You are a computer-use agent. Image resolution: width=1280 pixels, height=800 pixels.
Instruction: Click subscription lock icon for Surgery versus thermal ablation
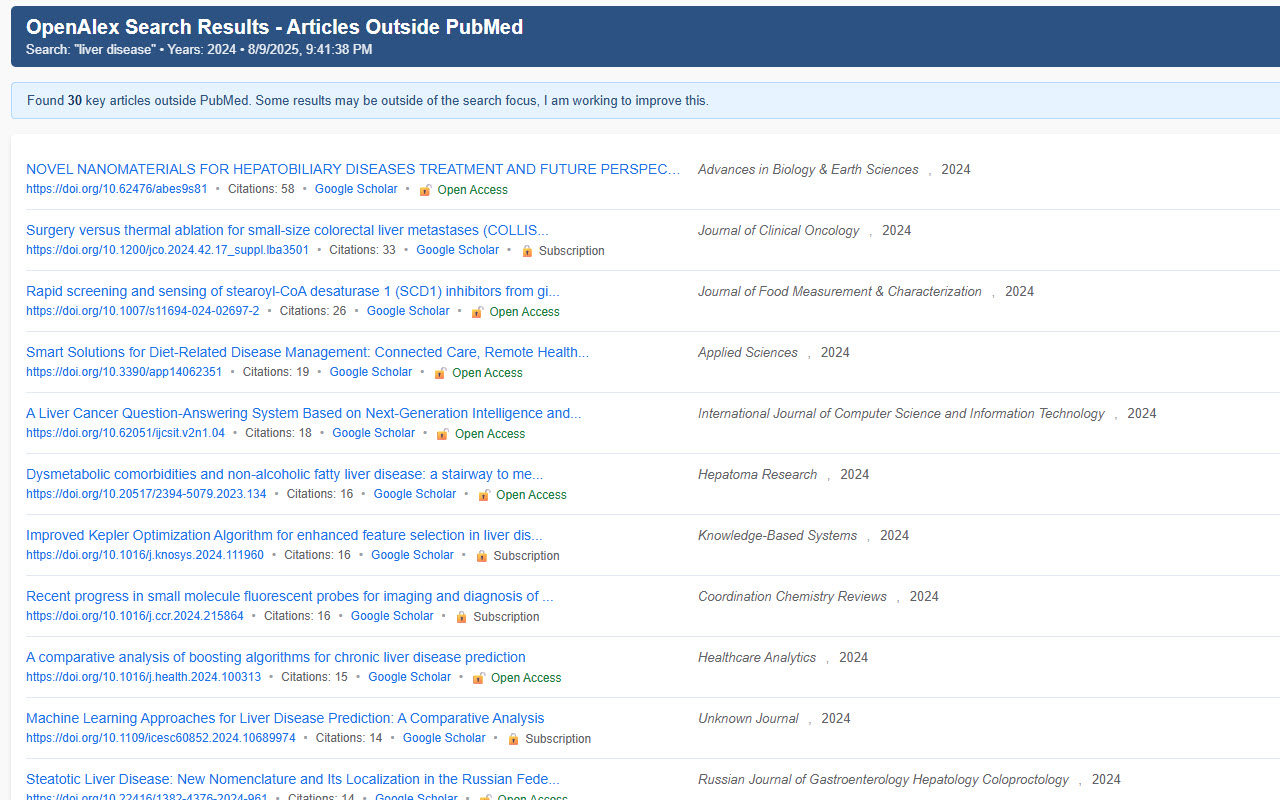point(527,251)
